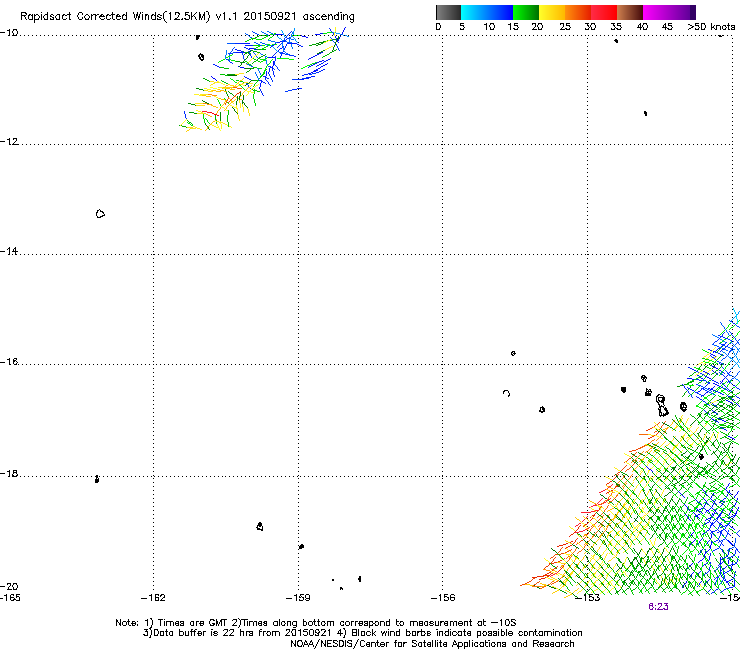
Task: Click the red 30-35 knots color band
Action: point(604,12)
